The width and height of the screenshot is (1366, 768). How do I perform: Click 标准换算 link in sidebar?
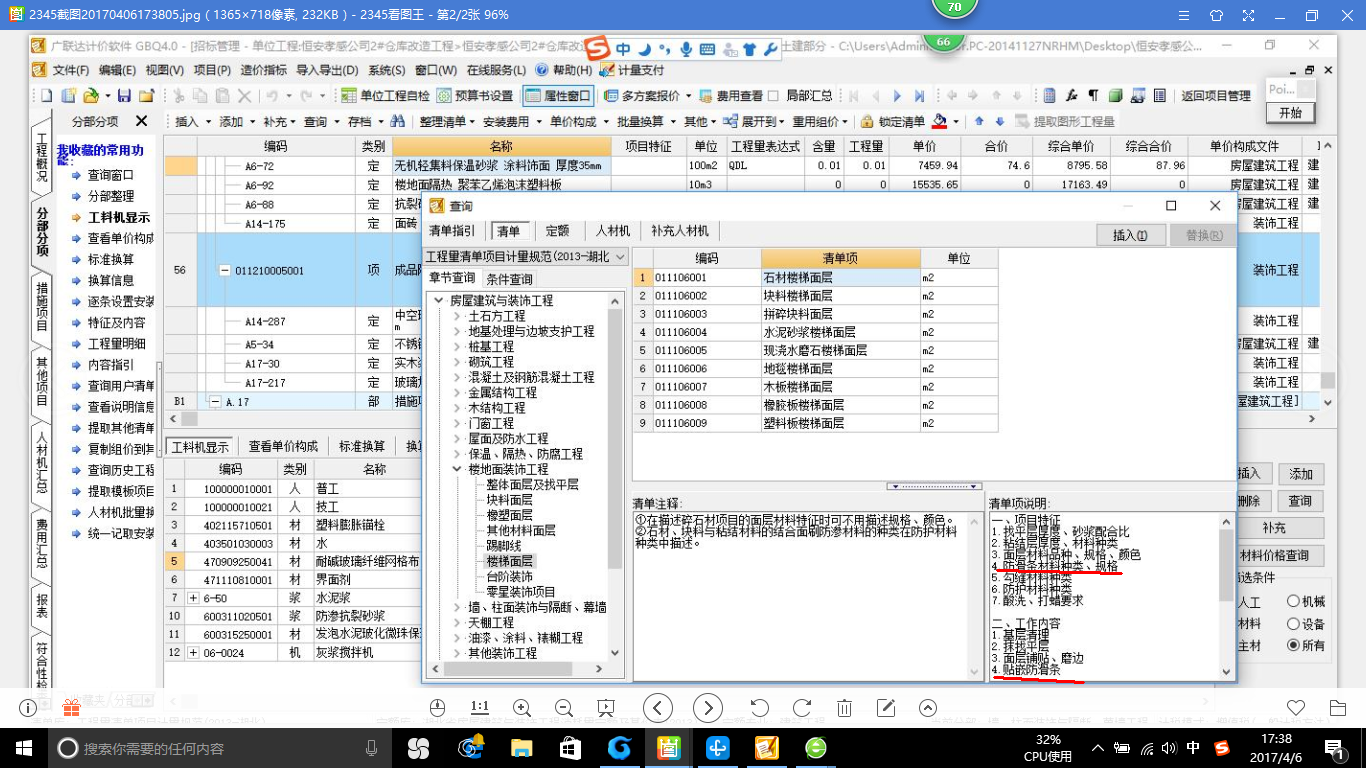[110, 259]
